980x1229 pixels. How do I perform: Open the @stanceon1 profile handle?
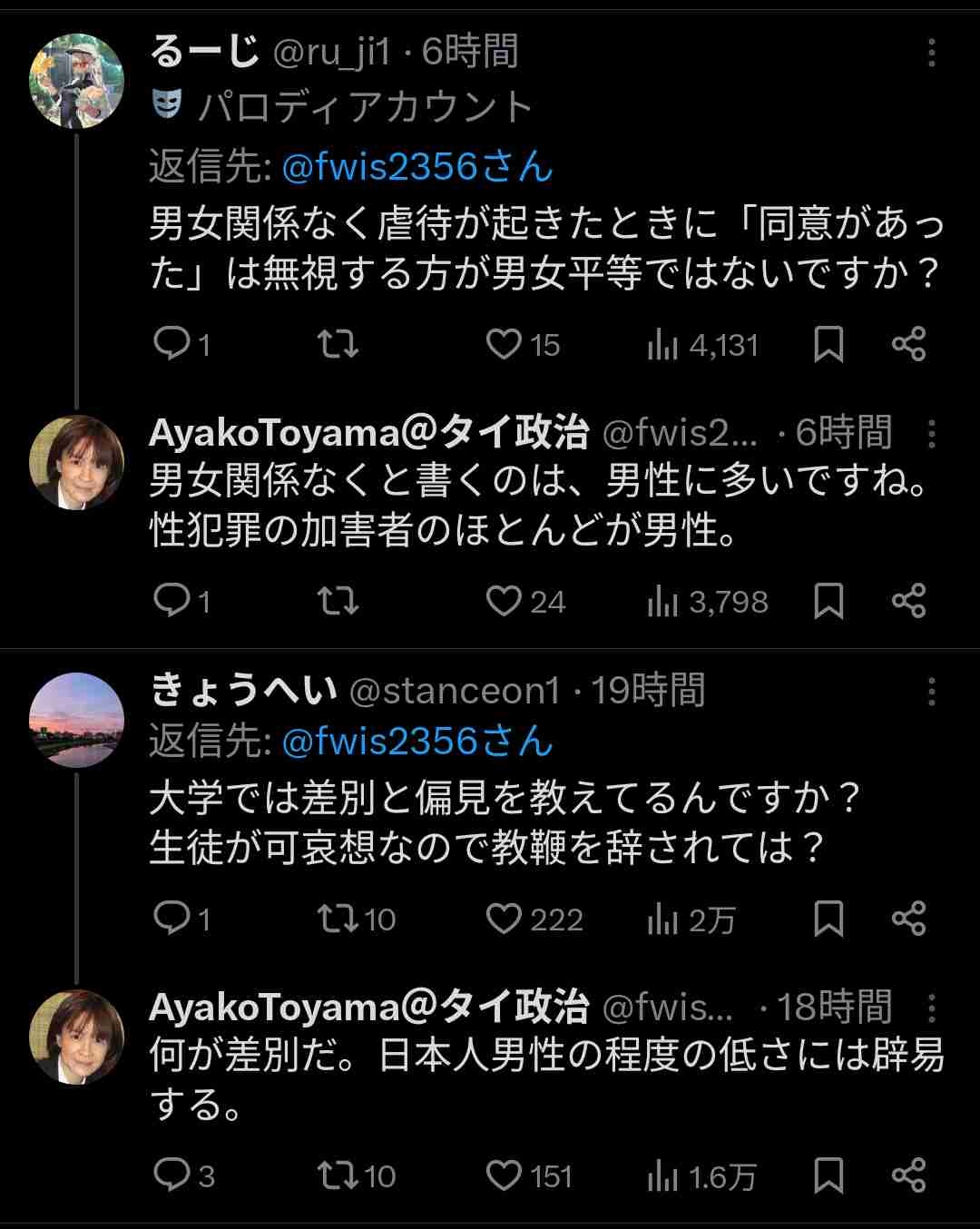pos(455,692)
